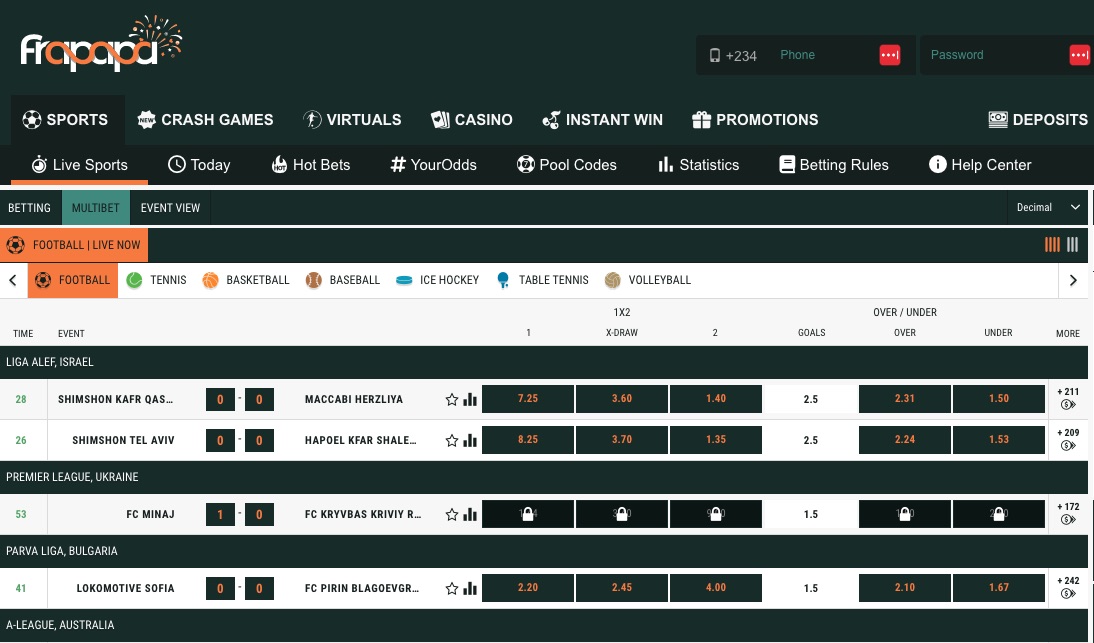Switch to Betting view tab
The width and height of the screenshot is (1094, 643).
click(x=29, y=208)
